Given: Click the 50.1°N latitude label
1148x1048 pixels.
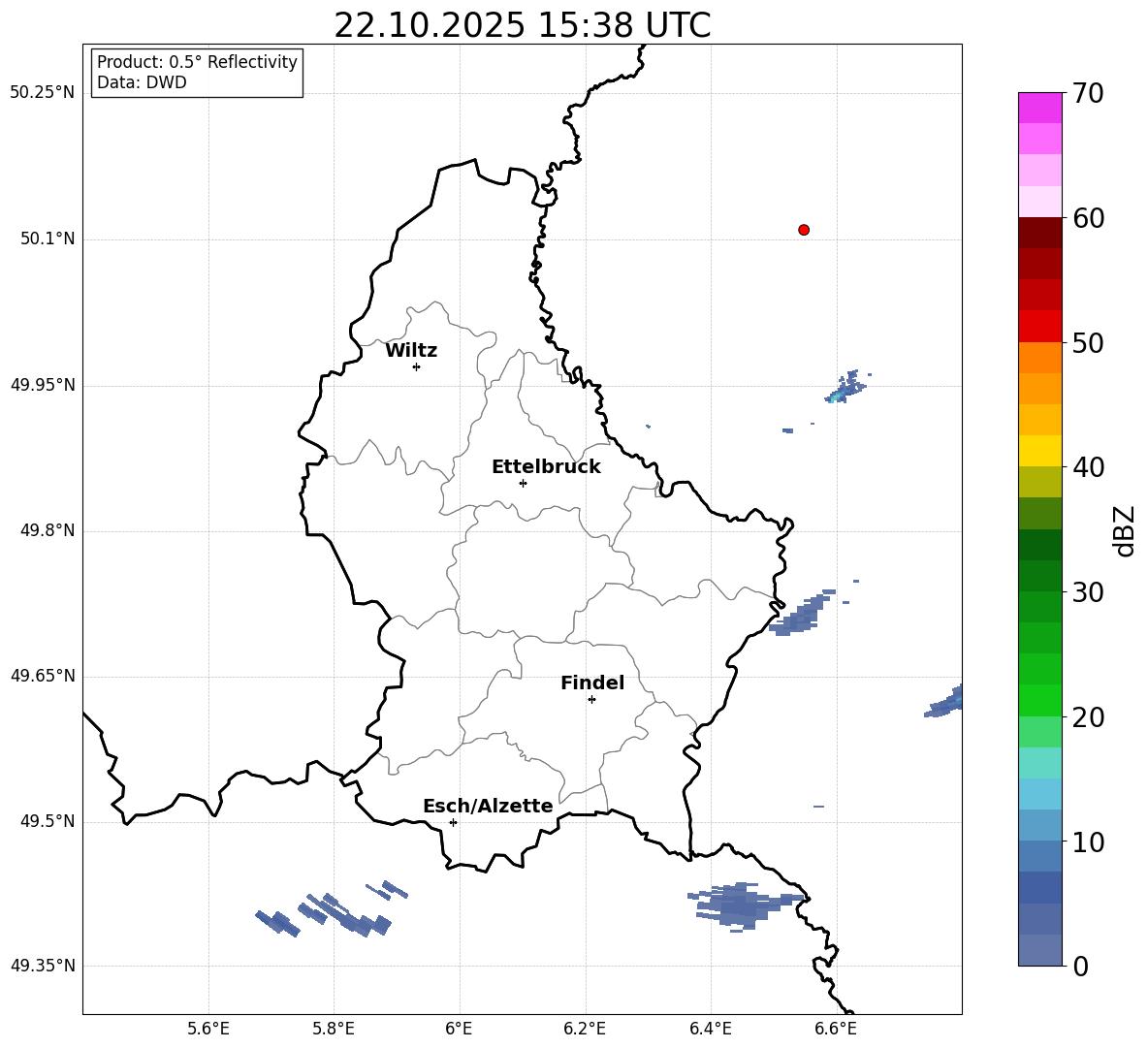Looking at the screenshot, I should [48, 238].
